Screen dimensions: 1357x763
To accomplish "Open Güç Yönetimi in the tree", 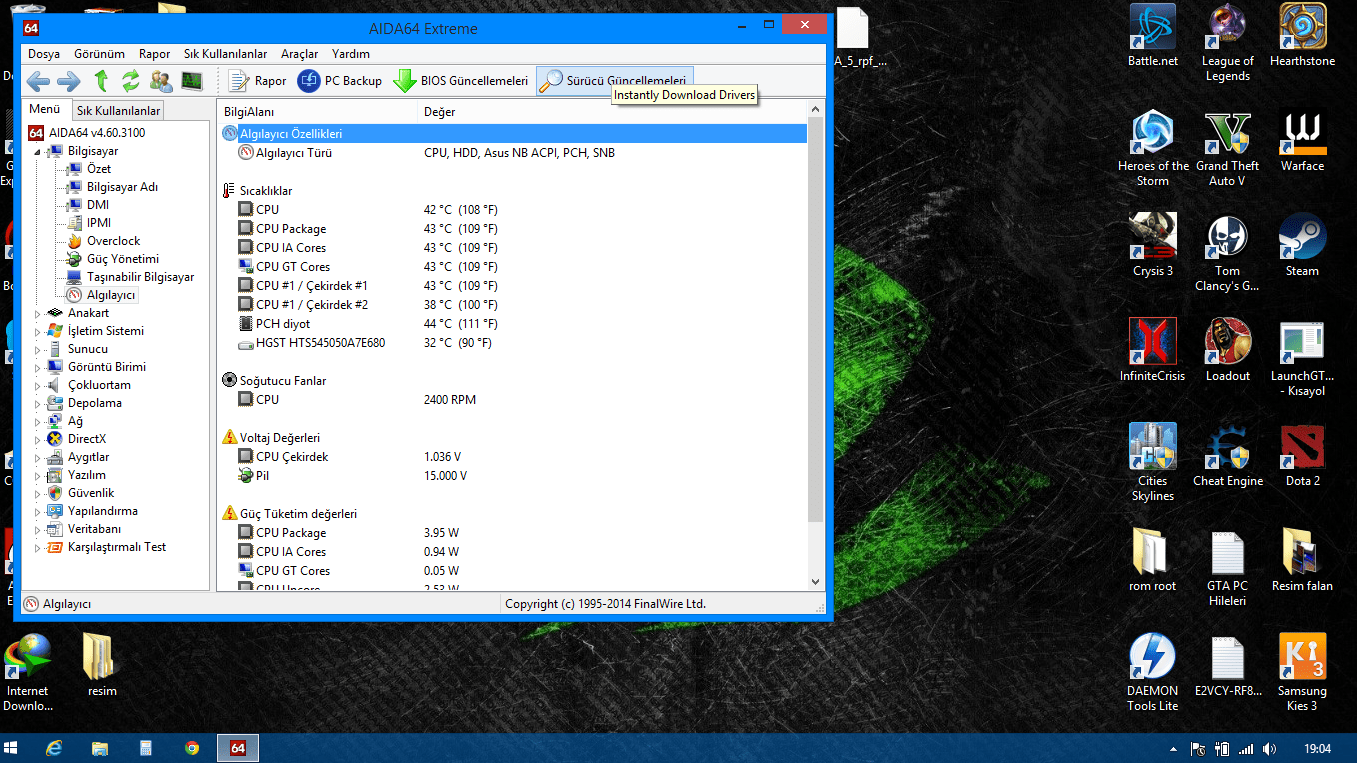I will pyautogui.click(x=122, y=259).
